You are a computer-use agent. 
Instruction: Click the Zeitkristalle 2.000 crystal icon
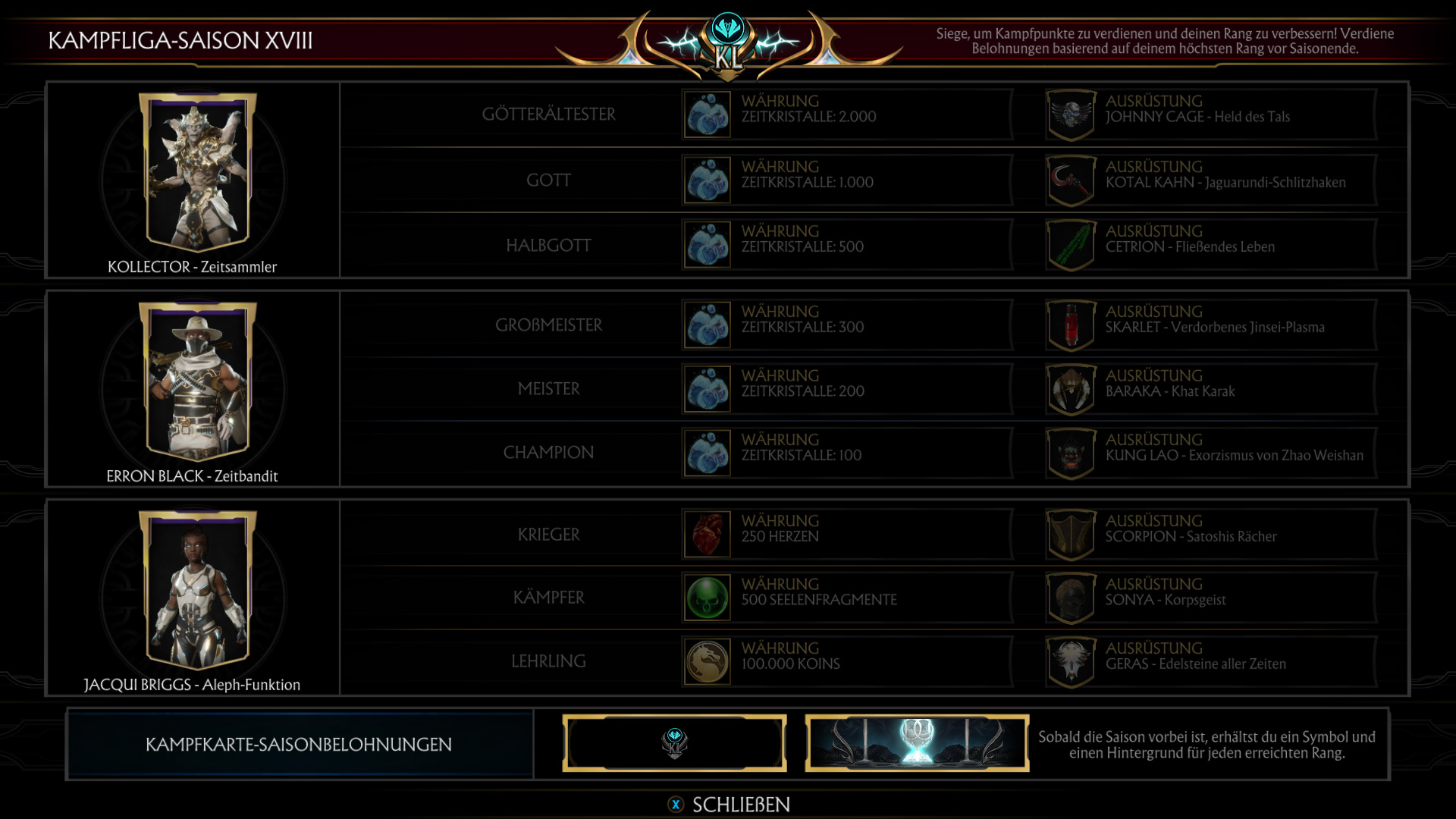[x=708, y=115]
